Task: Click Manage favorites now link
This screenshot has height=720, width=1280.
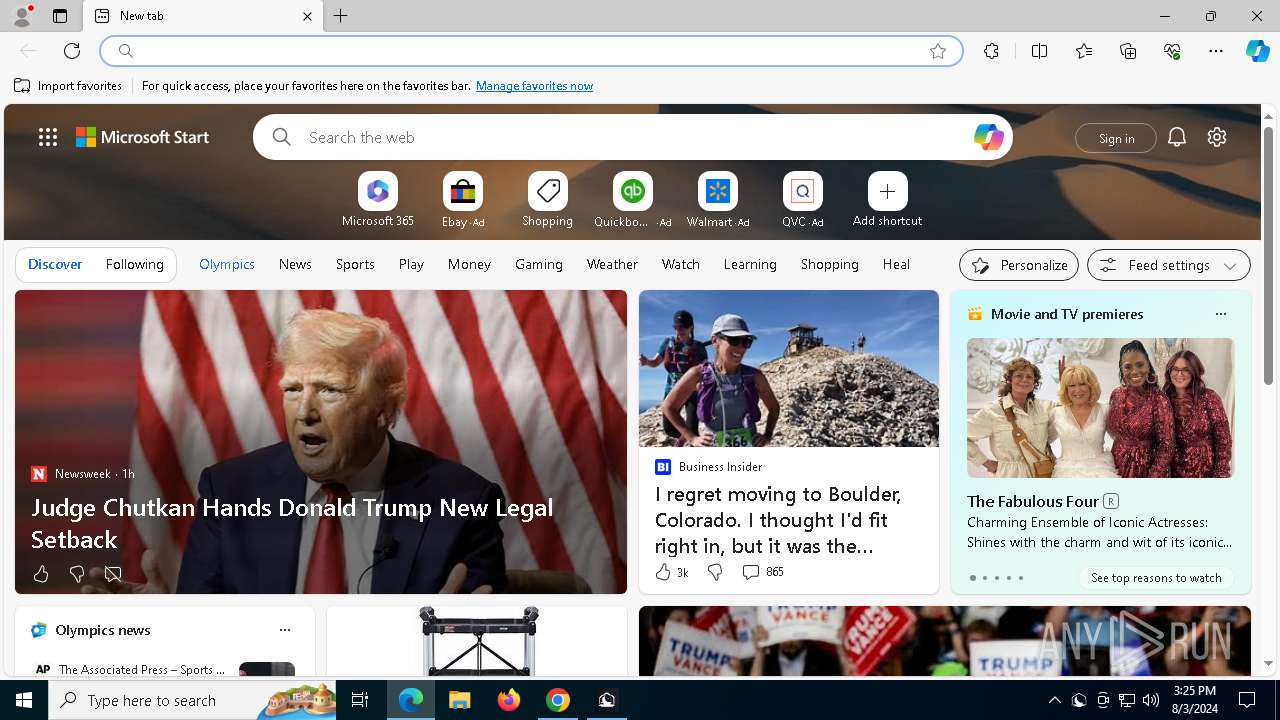Action: click(x=534, y=86)
